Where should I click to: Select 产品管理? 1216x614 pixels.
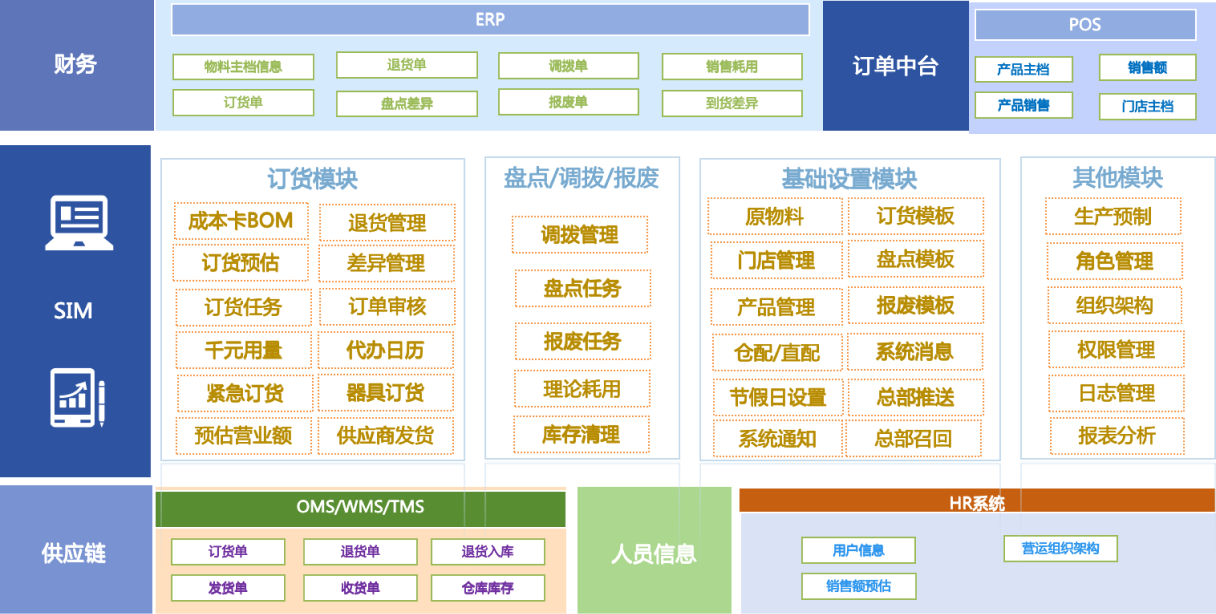777,307
